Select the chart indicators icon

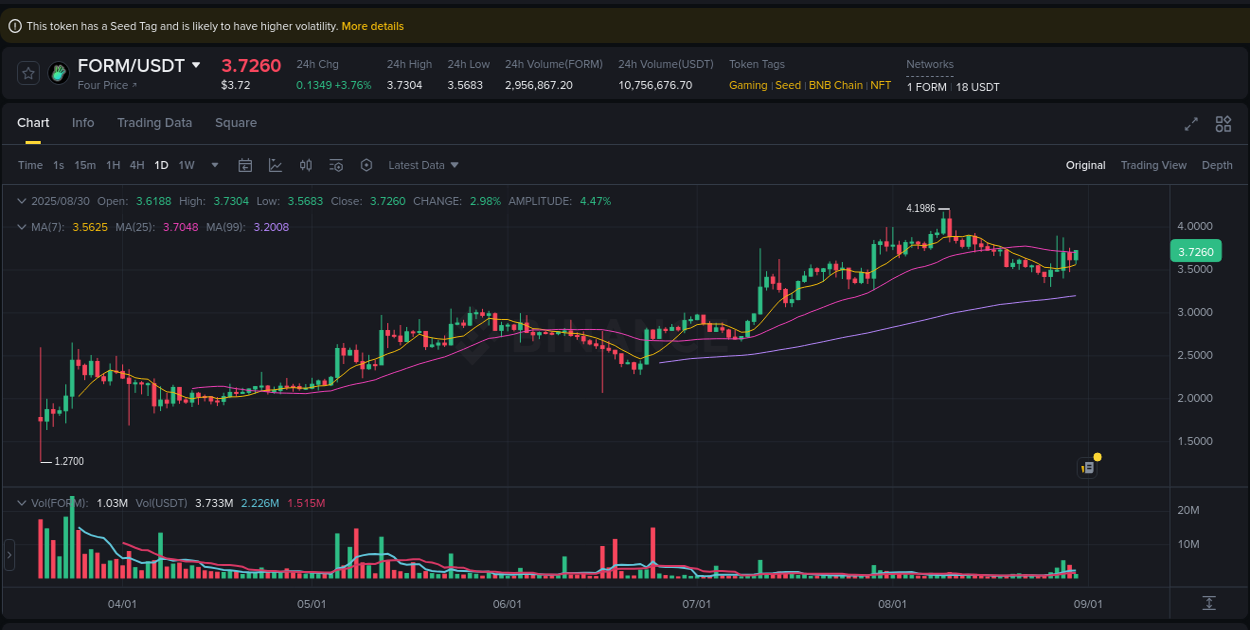click(x=275, y=165)
